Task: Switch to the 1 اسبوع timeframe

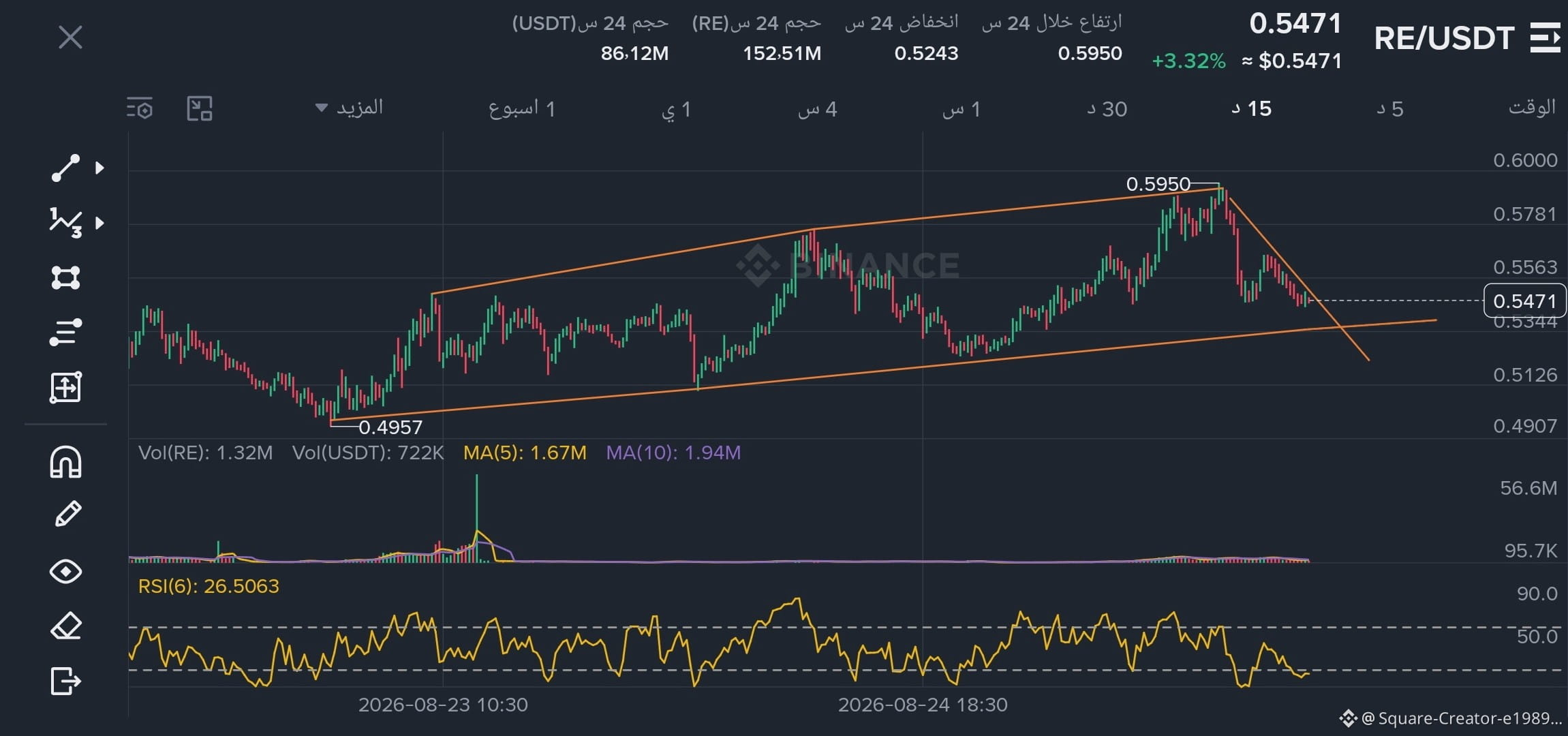Action: click(x=522, y=109)
